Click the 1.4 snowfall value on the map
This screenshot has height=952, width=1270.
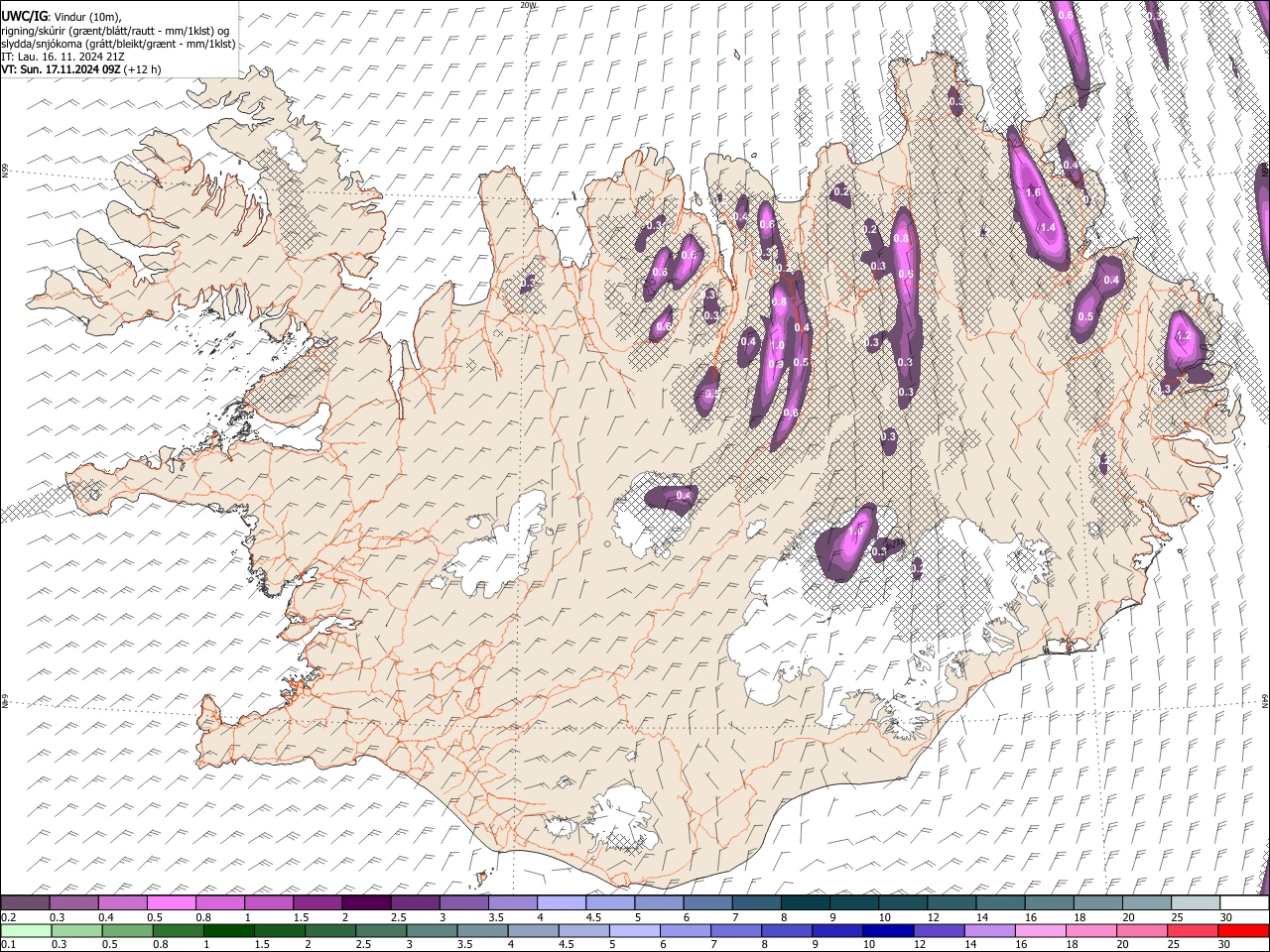[1048, 227]
